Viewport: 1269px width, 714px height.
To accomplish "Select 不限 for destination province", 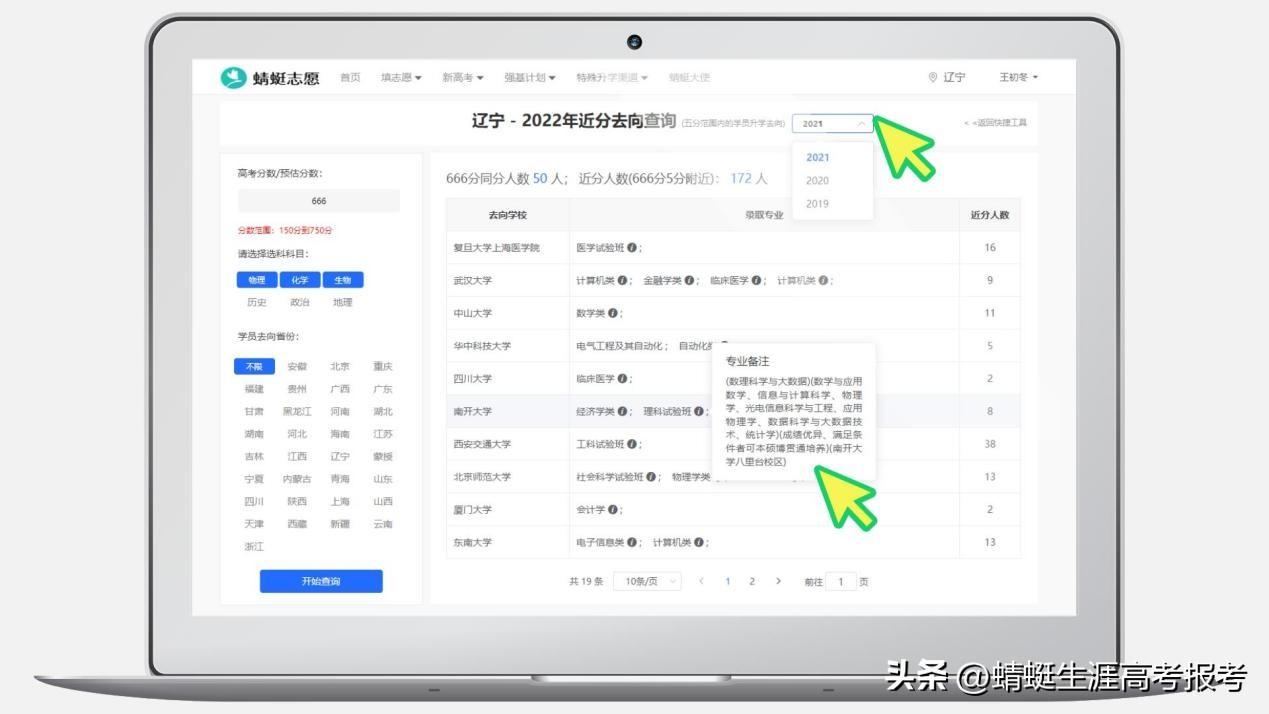I will point(254,367).
